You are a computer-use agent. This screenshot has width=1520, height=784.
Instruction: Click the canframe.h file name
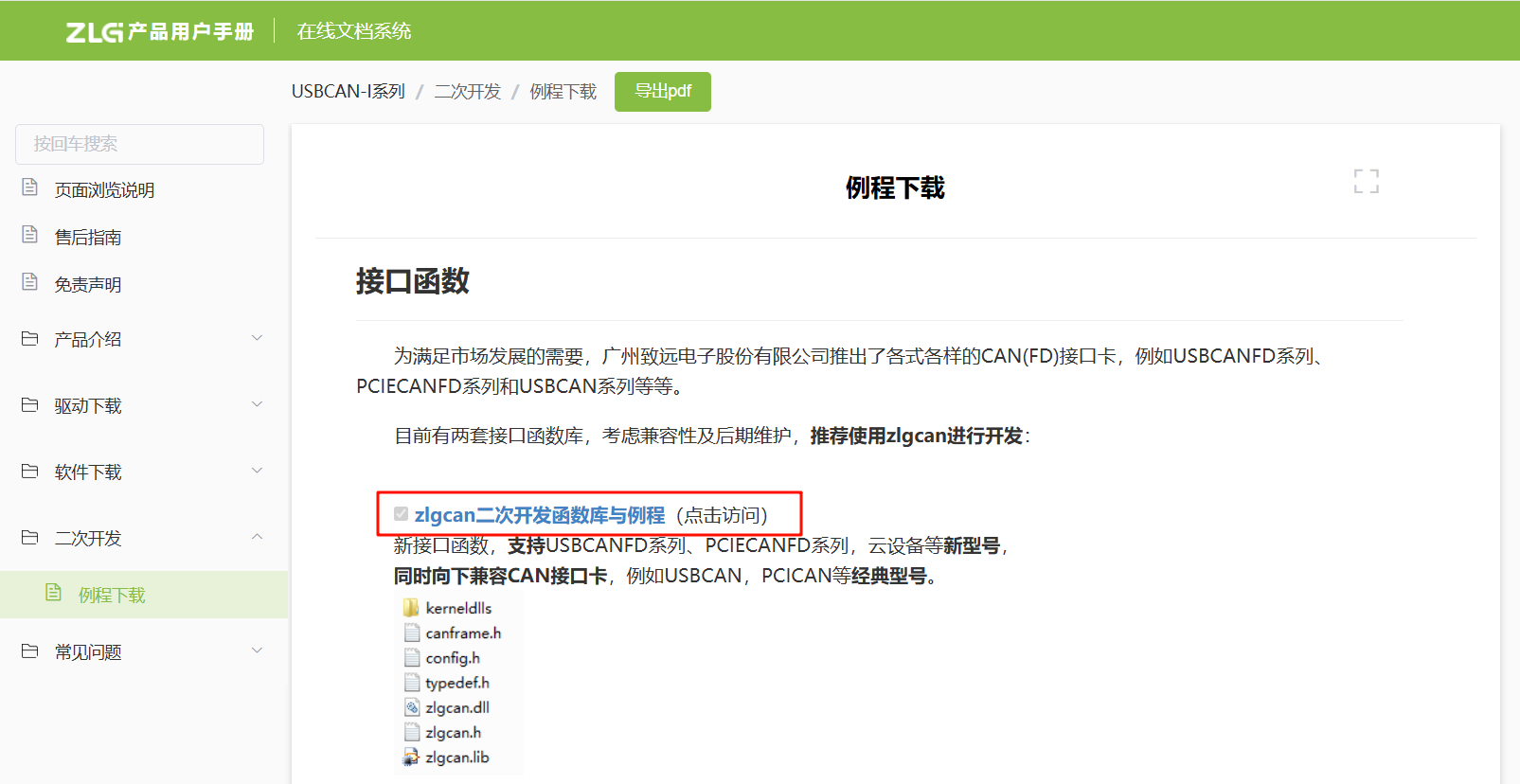[463, 633]
